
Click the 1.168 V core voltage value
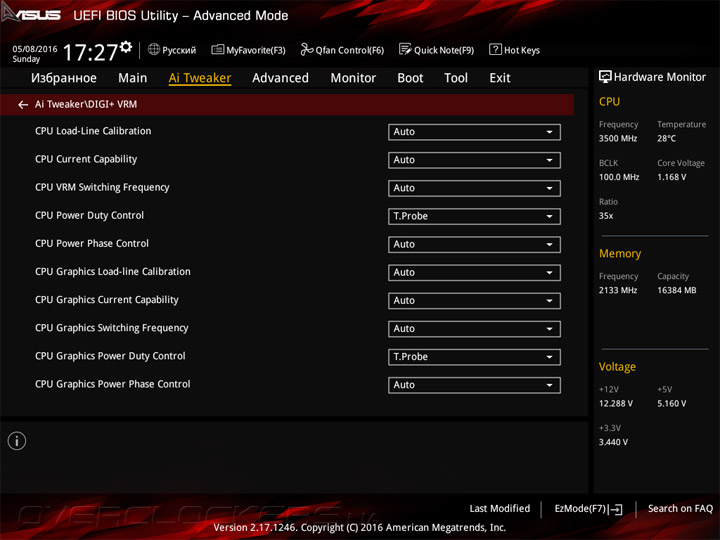[671, 177]
